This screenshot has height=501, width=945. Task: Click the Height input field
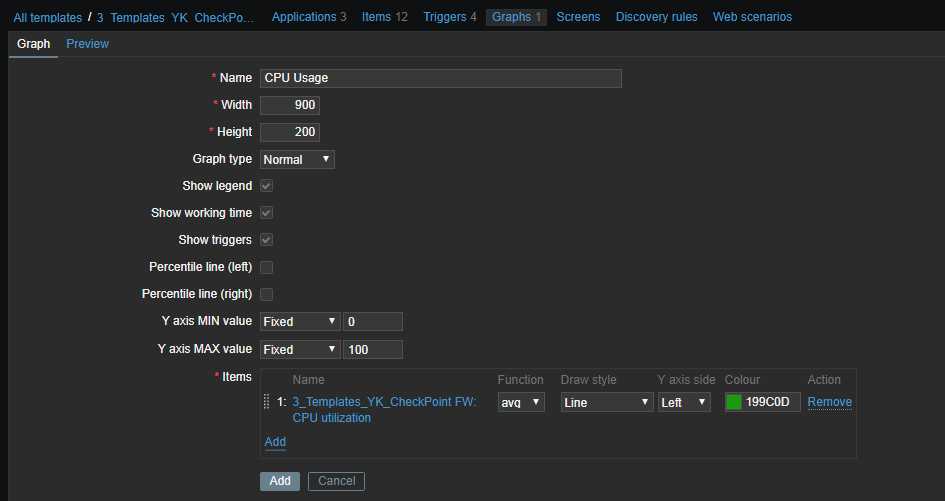pos(290,132)
